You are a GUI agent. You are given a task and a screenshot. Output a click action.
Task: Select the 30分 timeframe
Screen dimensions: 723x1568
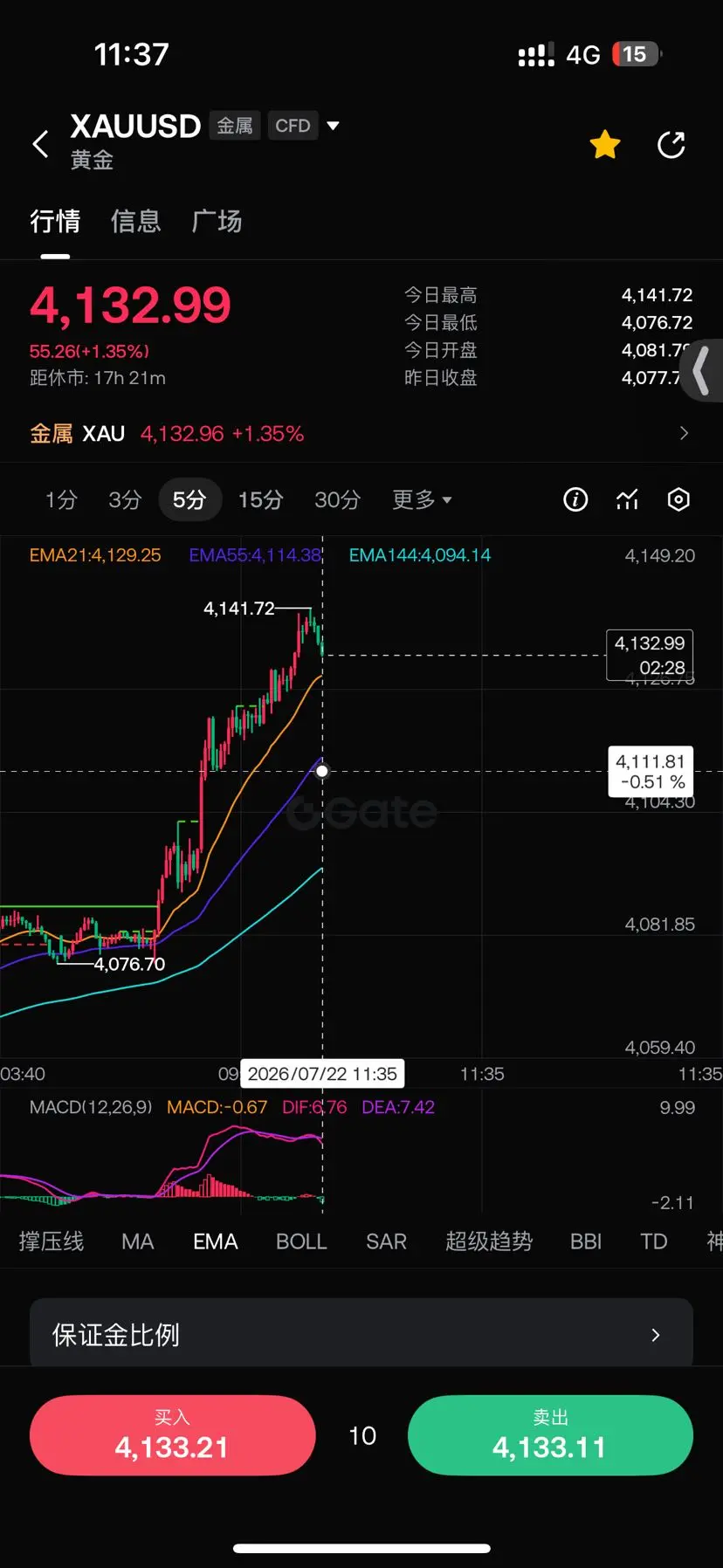point(337,499)
